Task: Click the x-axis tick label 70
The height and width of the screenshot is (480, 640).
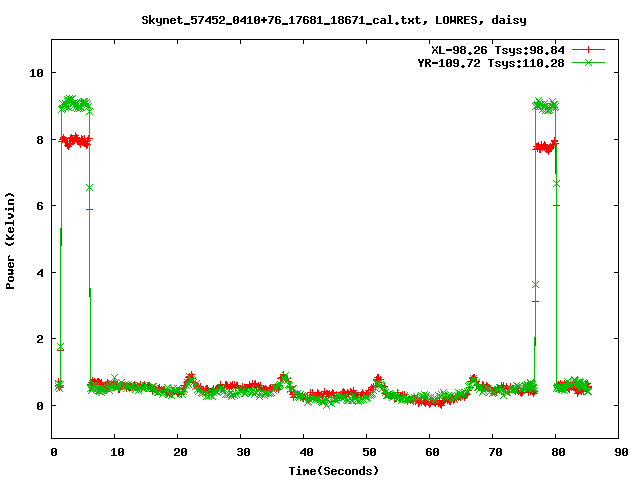Action: (x=495, y=452)
